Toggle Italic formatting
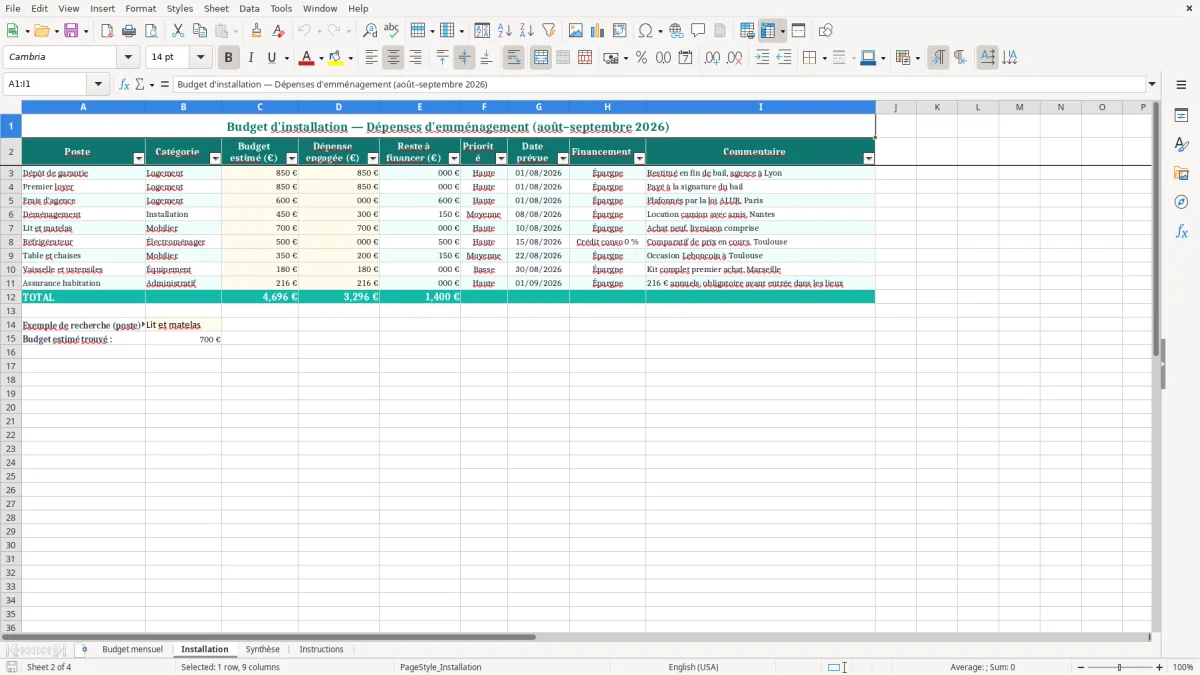Screen dimensions: 1200x675 pos(250,58)
